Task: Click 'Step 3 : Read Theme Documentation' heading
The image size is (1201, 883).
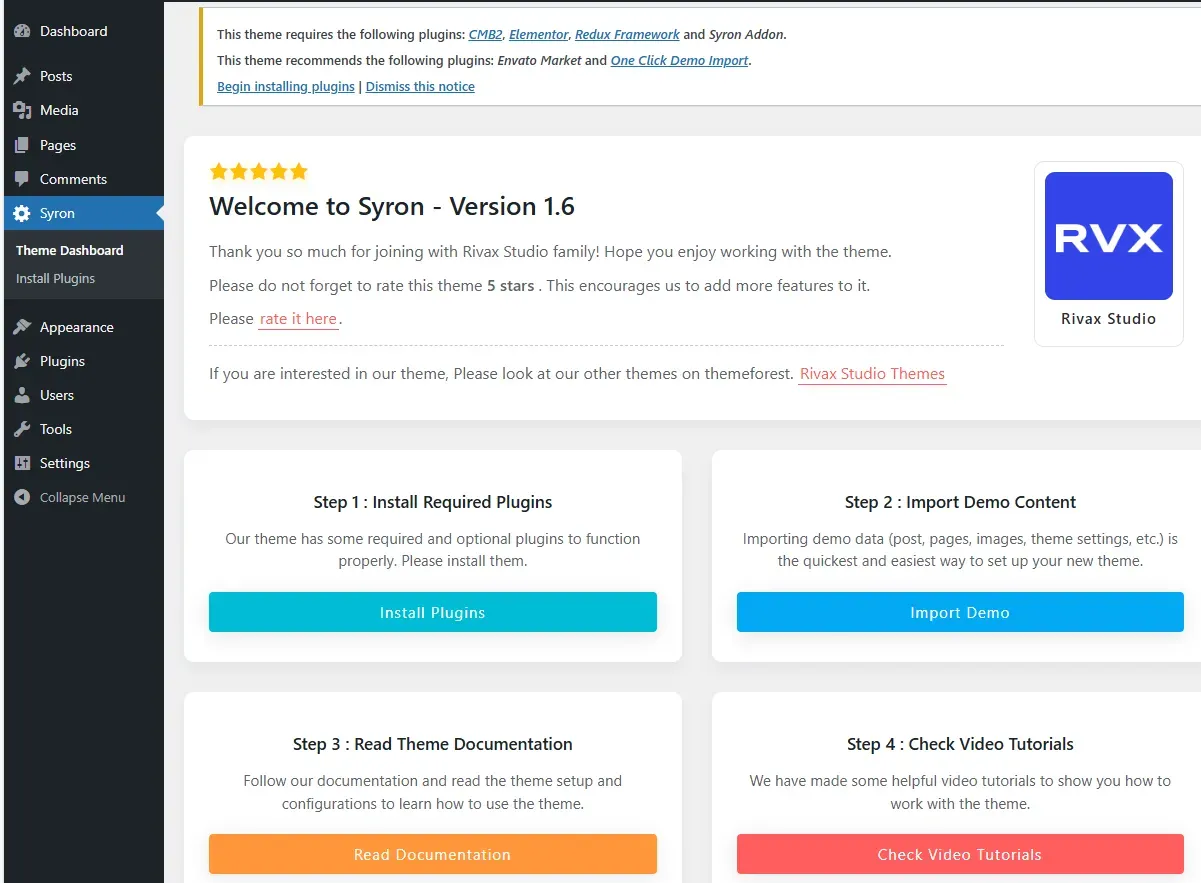Action: [x=433, y=744]
